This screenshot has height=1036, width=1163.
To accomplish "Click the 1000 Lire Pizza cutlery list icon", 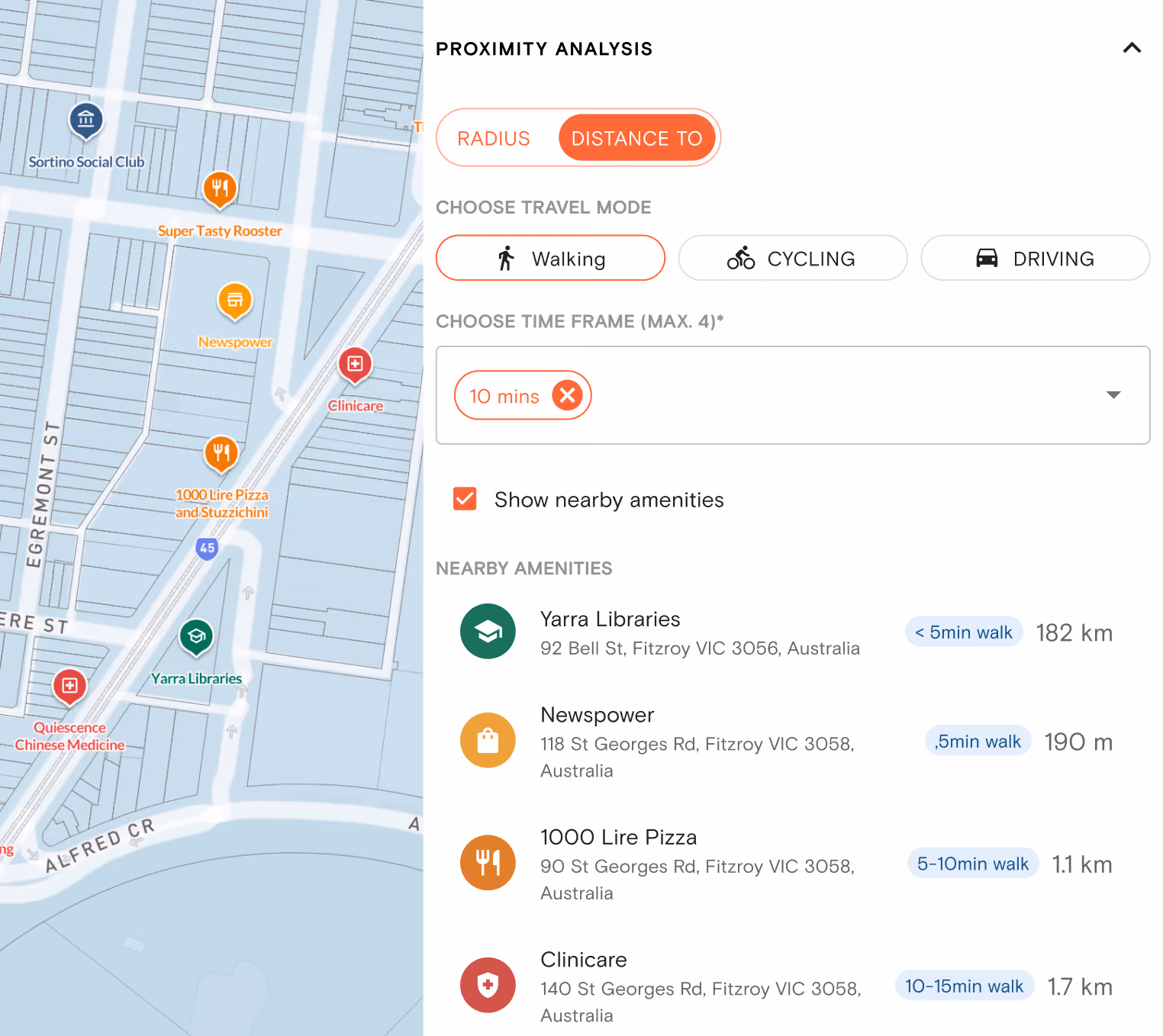I will [488, 863].
